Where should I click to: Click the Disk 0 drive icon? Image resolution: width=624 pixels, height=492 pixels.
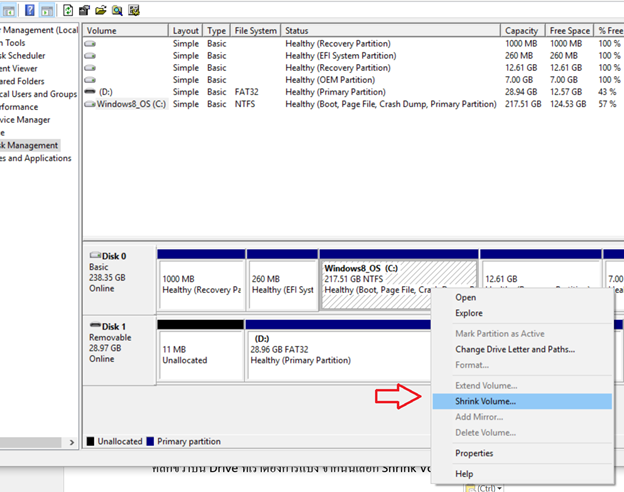(95, 255)
